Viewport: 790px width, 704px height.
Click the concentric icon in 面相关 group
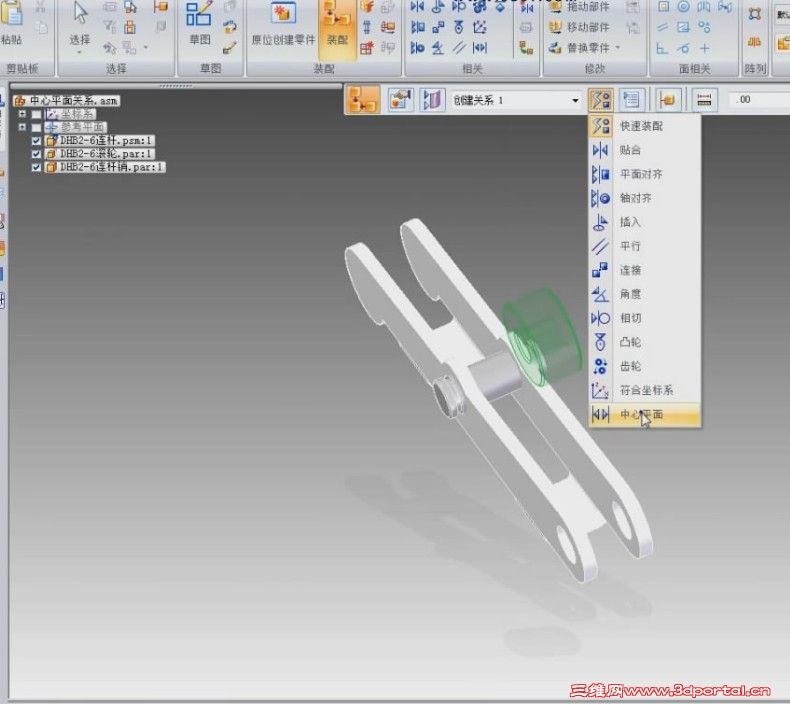point(684,7)
